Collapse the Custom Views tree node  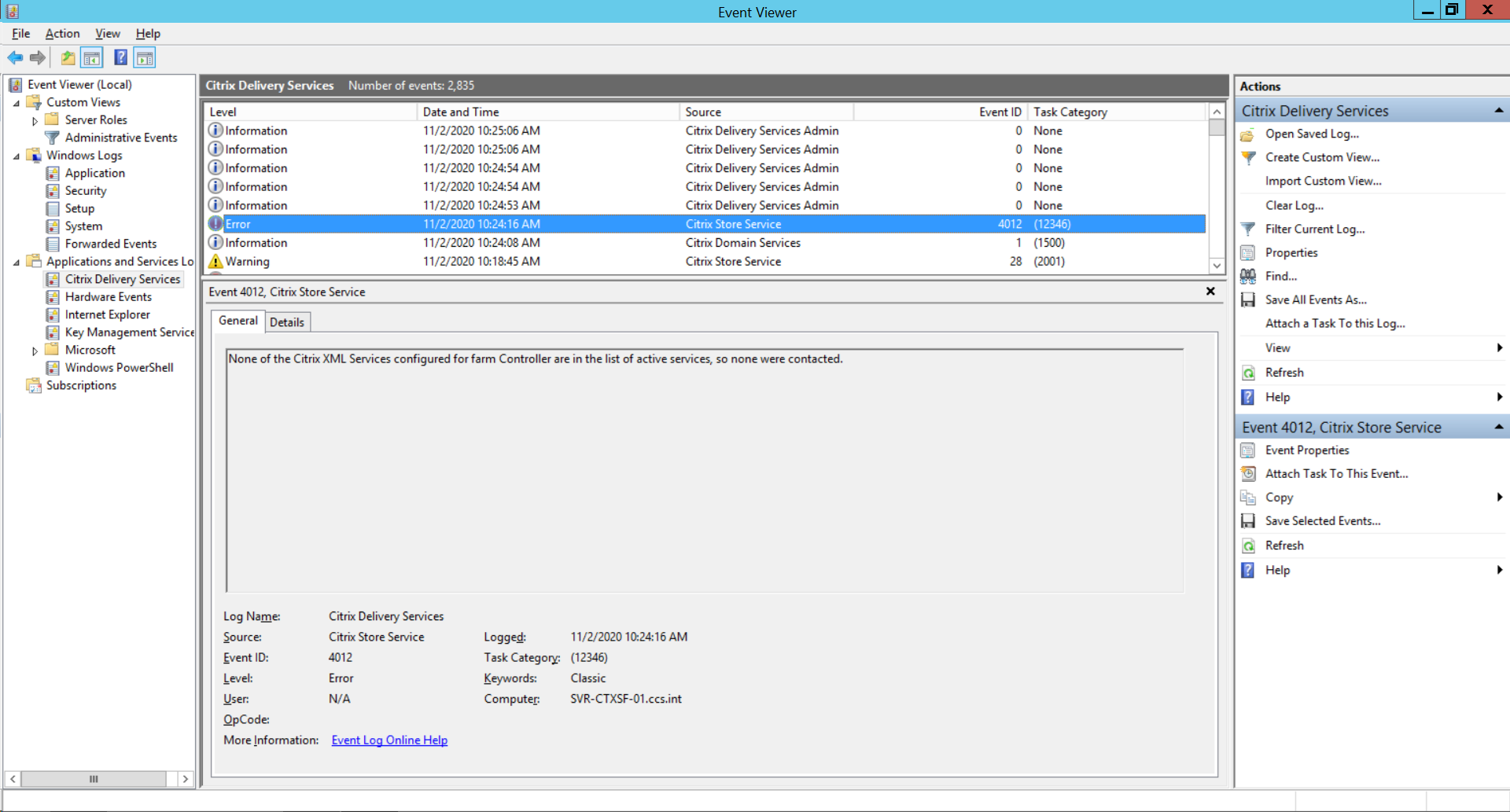click(x=17, y=103)
